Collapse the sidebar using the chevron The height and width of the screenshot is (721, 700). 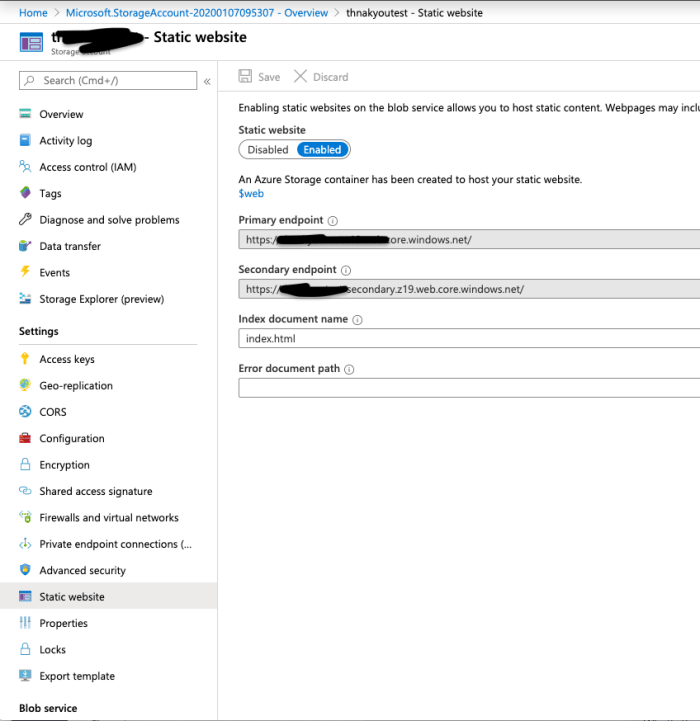[207, 81]
